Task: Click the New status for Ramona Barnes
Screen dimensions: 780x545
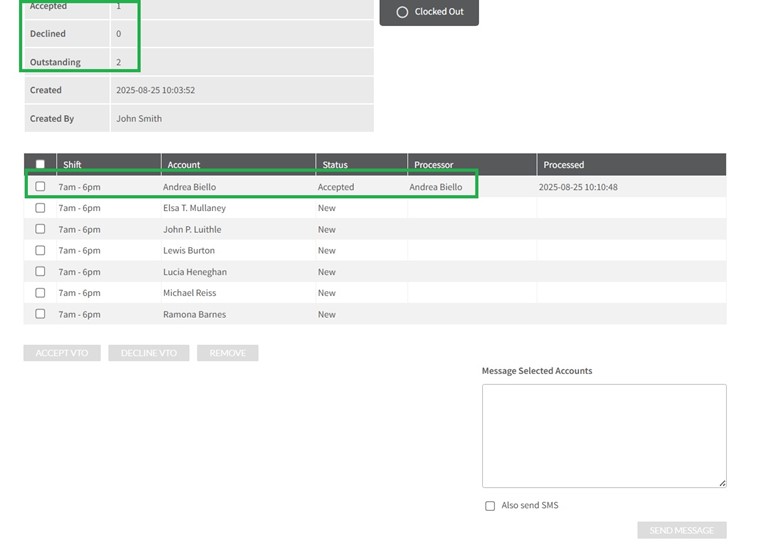Action: tap(327, 314)
